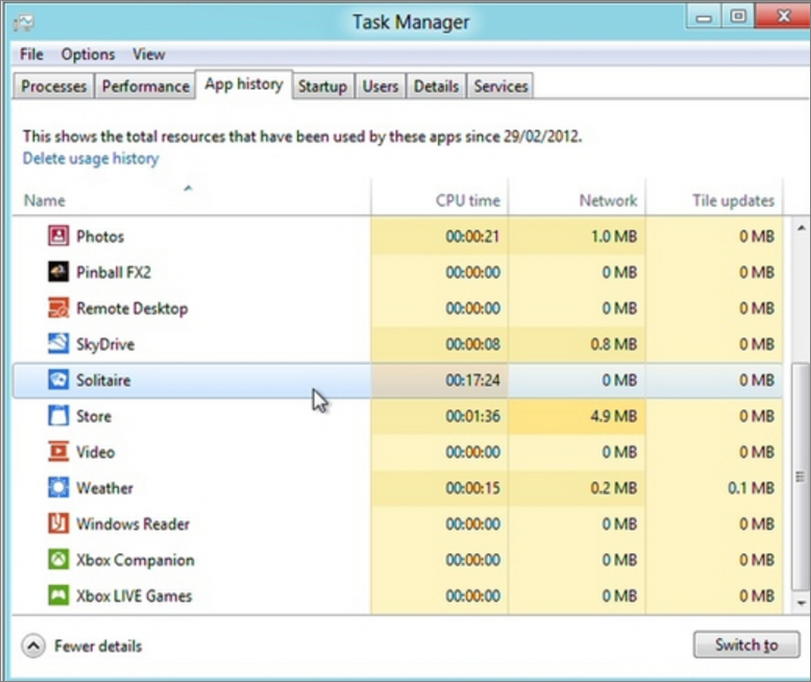
Task: Switch to the Processes tab
Action: (x=54, y=86)
